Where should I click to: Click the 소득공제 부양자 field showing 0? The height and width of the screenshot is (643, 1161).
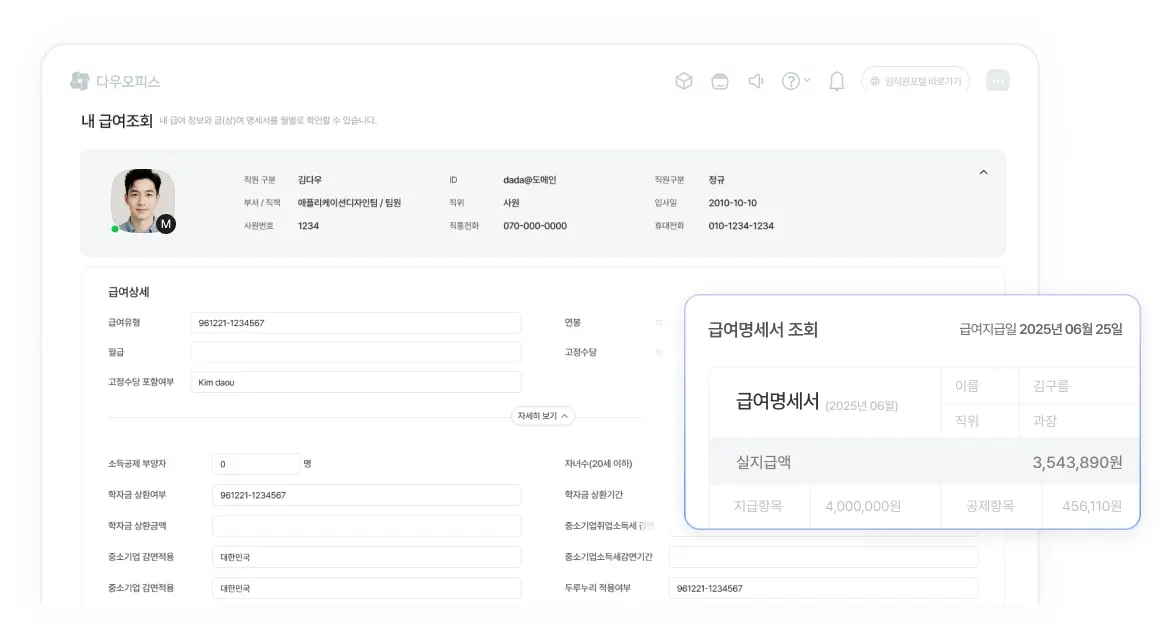point(255,463)
